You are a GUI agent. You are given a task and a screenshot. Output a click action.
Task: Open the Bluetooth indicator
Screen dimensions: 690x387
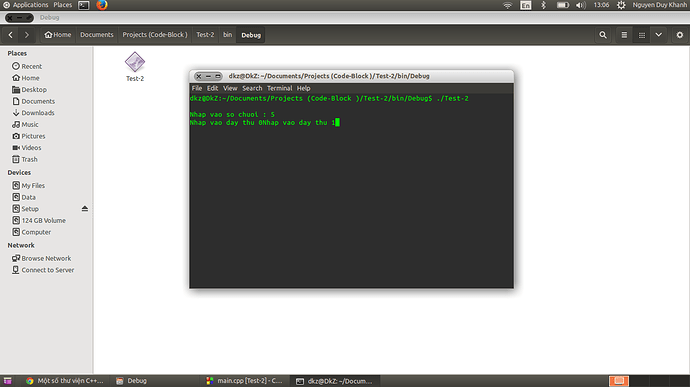(543, 5)
